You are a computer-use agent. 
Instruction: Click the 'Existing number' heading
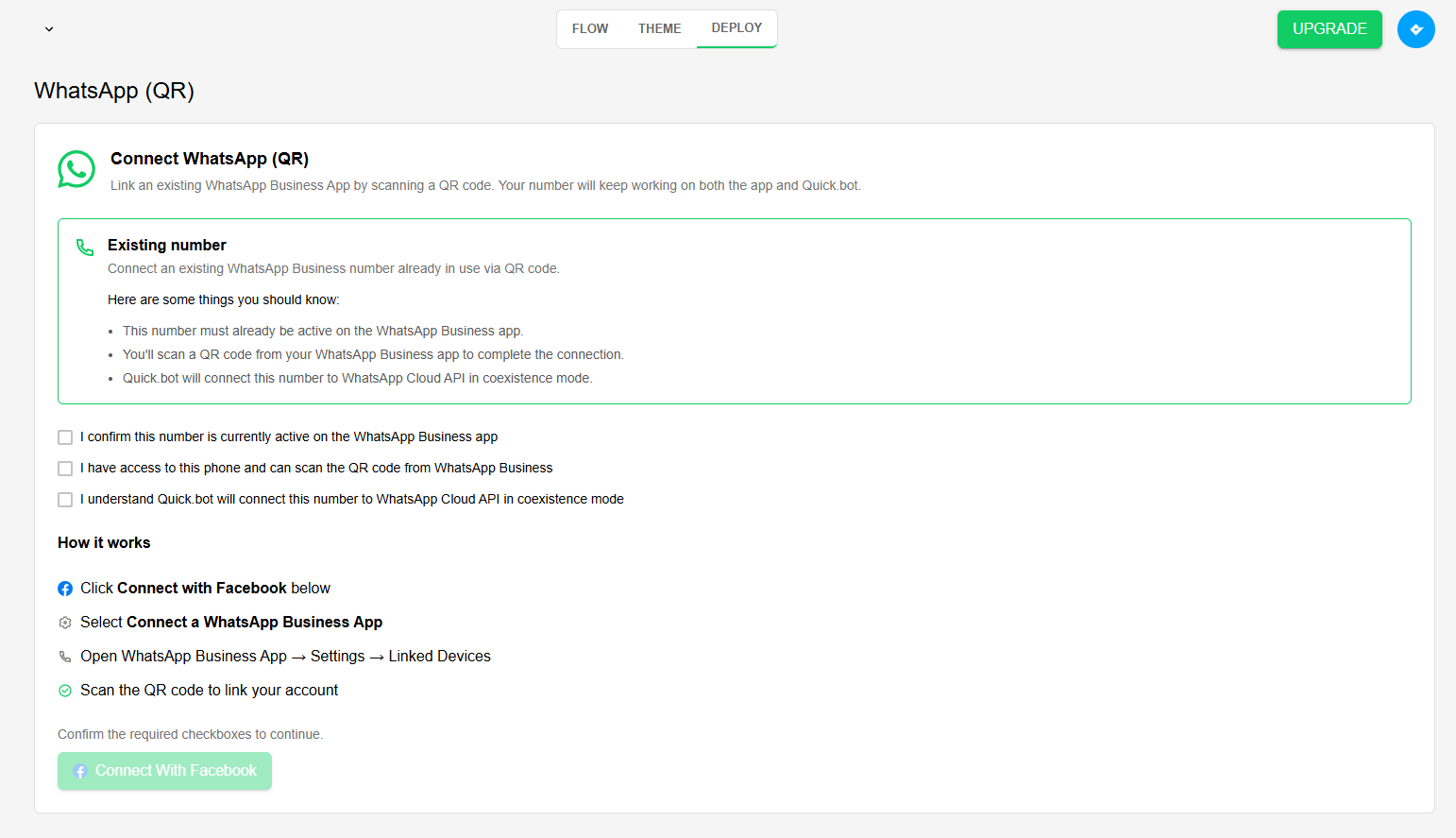[x=167, y=245]
